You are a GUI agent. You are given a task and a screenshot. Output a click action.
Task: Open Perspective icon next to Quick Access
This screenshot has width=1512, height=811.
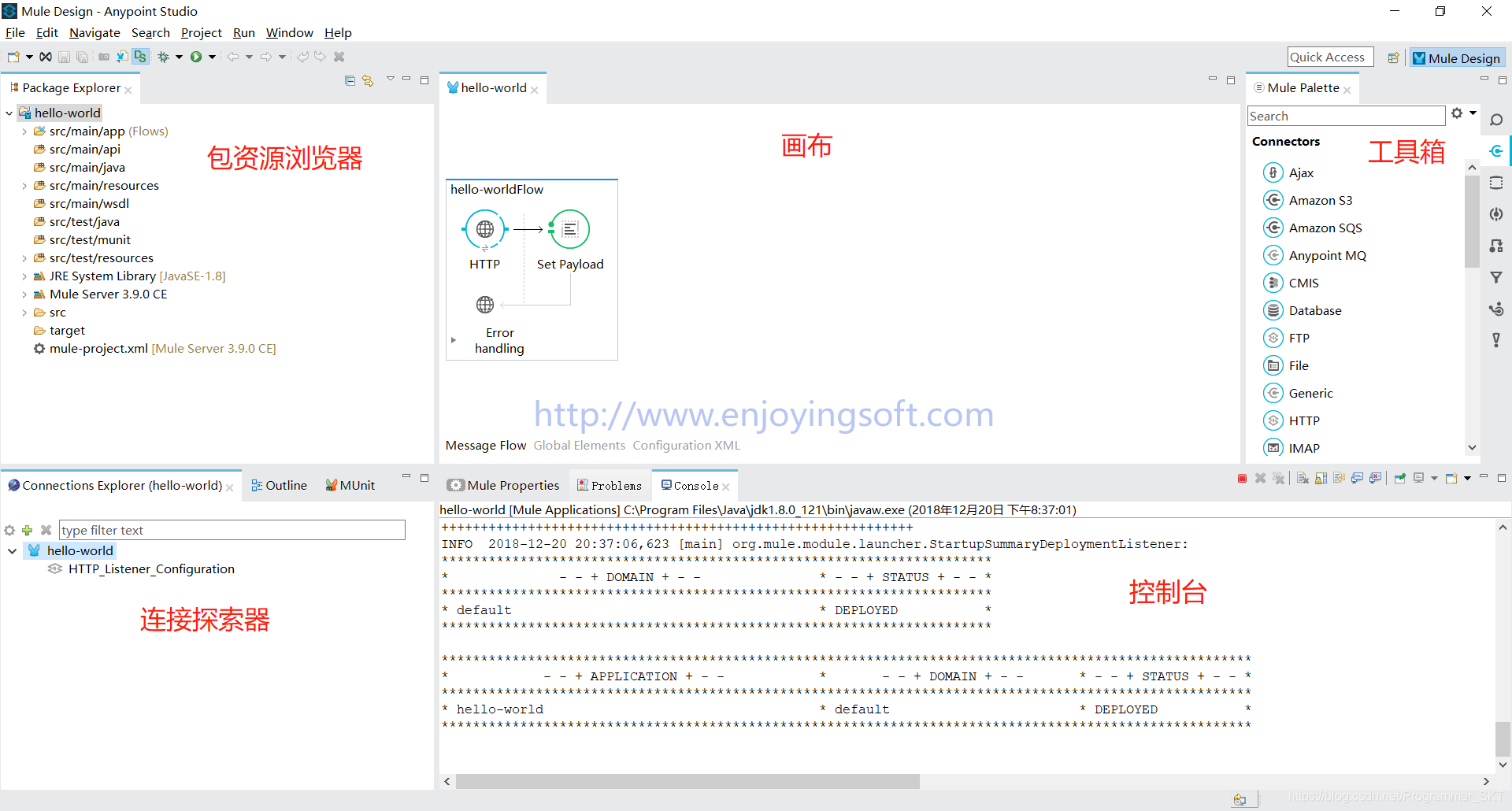(x=1393, y=57)
